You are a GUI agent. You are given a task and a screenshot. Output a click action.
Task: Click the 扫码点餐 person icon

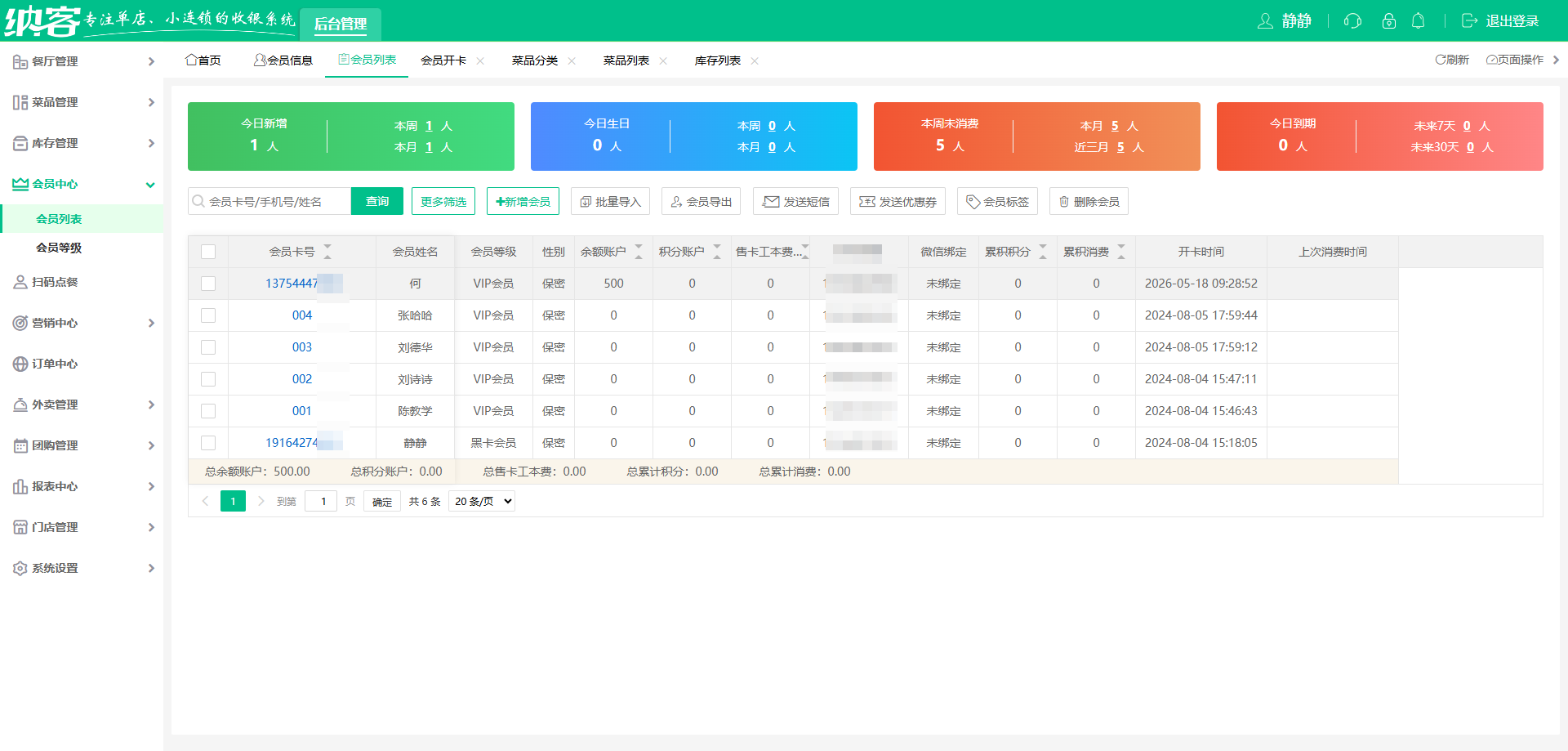(x=20, y=282)
